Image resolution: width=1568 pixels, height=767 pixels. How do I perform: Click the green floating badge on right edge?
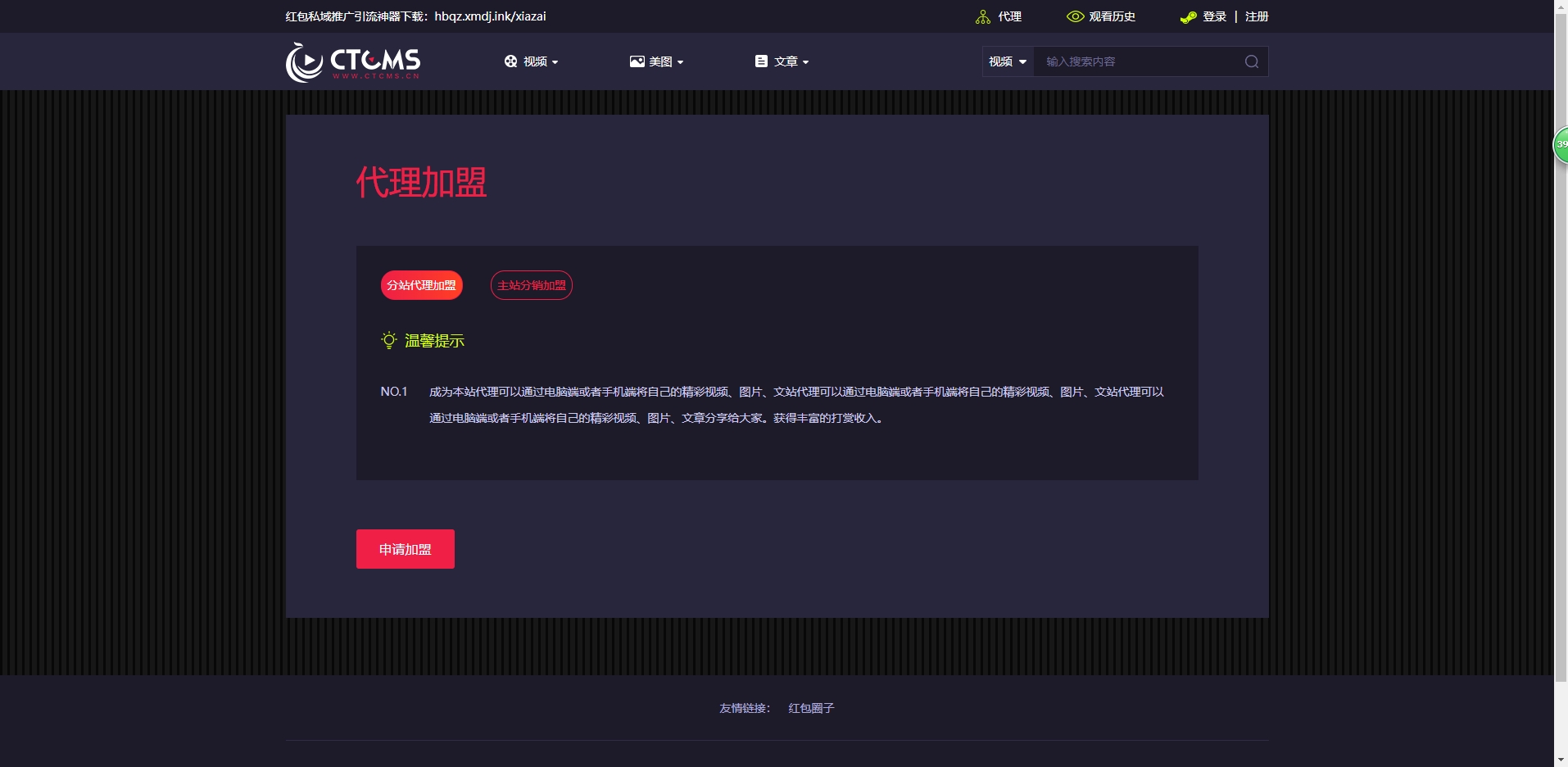point(1561,143)
